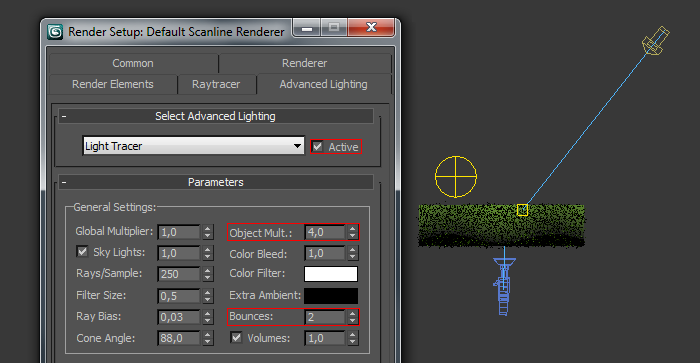The image size is (700, 363).
Task: Open the white Color Filter swatch
Action: point(331,274)
